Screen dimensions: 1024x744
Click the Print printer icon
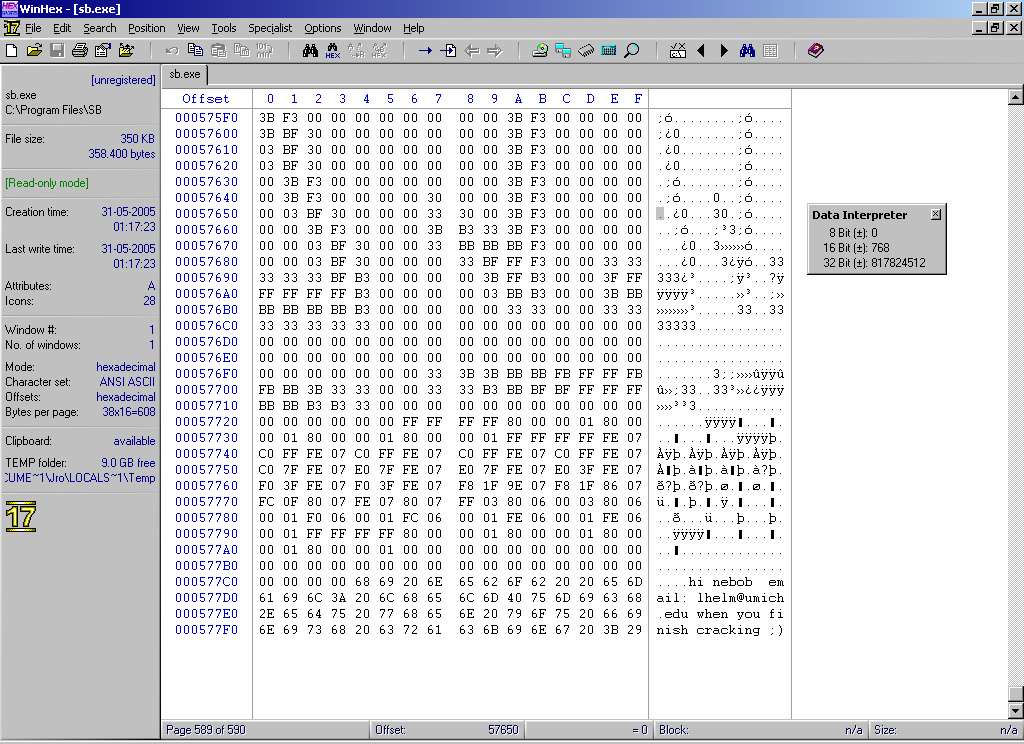point(80,50)
